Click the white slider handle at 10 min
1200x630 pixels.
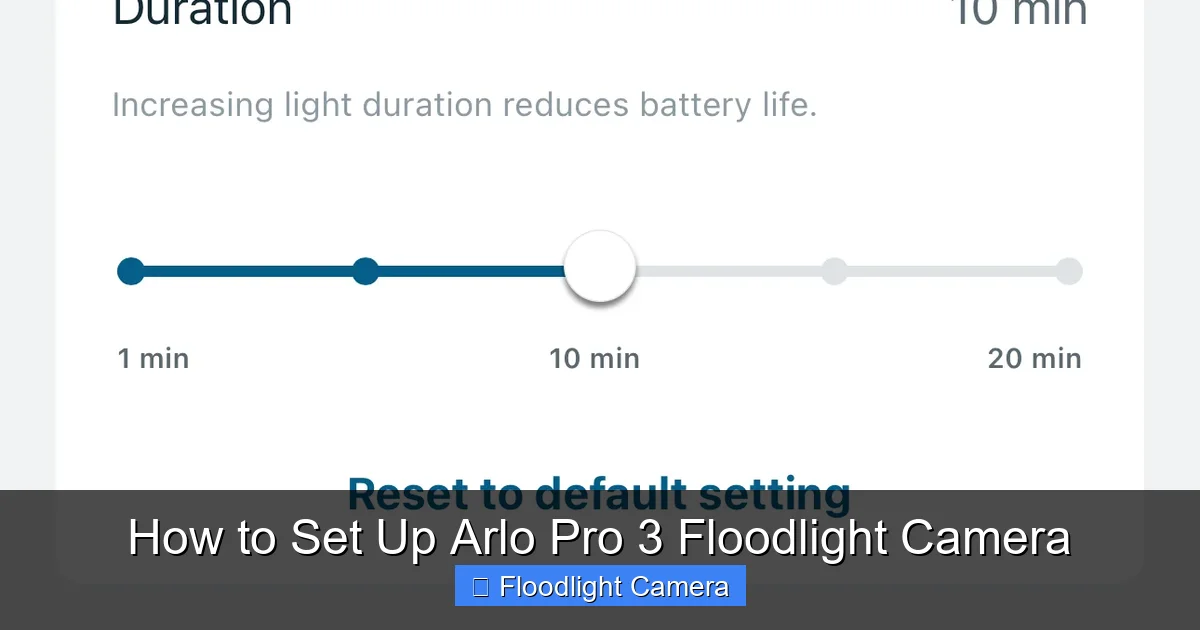click(x=599, y=267)
